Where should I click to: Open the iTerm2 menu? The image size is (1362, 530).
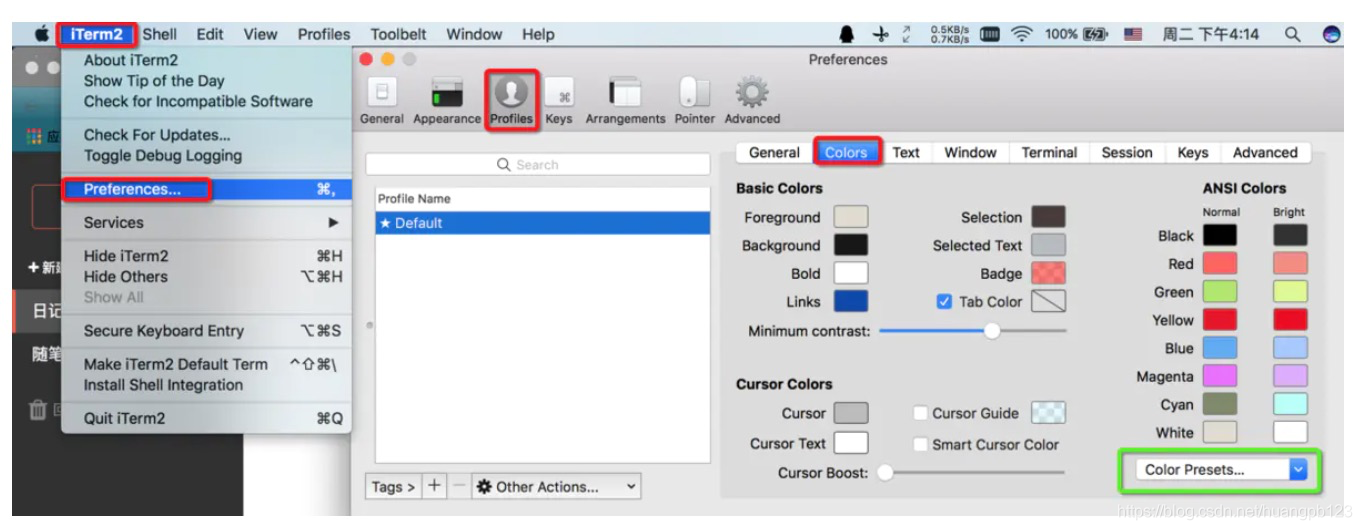97,34
